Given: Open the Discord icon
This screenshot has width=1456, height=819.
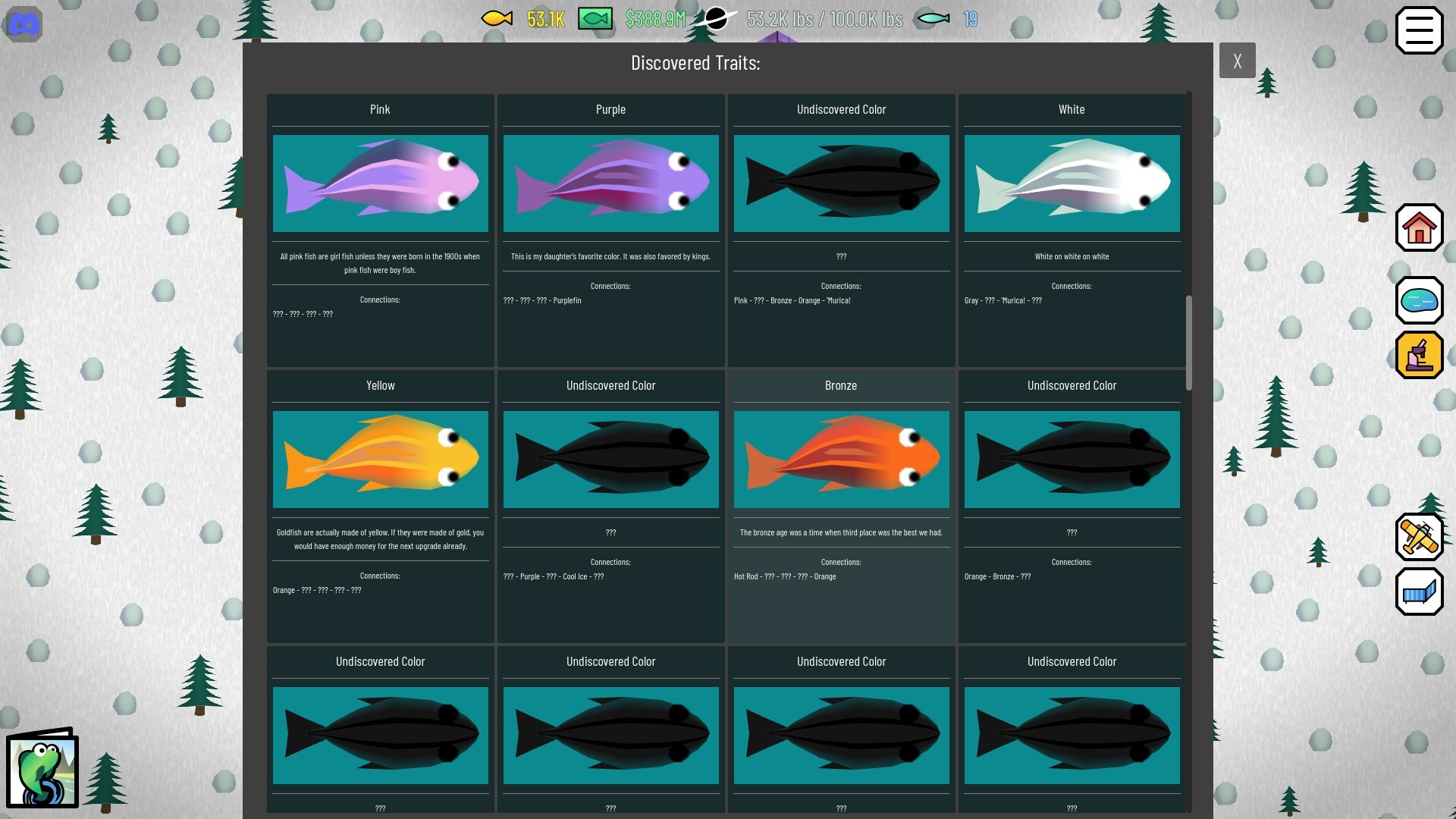Looking at the screenshot, I should tap(24, 24).
